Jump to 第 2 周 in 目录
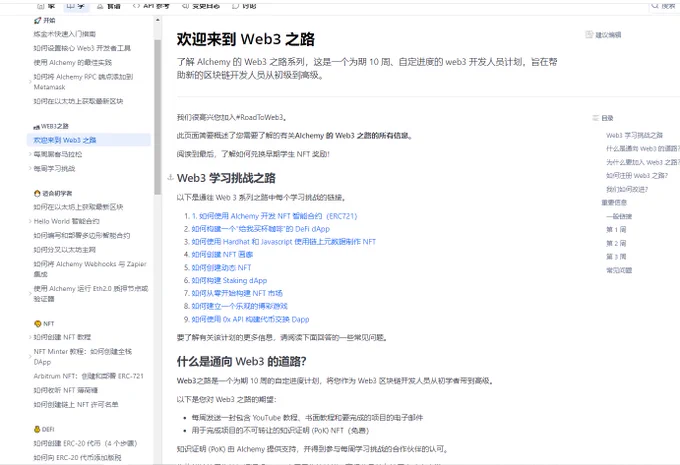680x465 pixels. (x=616, y=243)
